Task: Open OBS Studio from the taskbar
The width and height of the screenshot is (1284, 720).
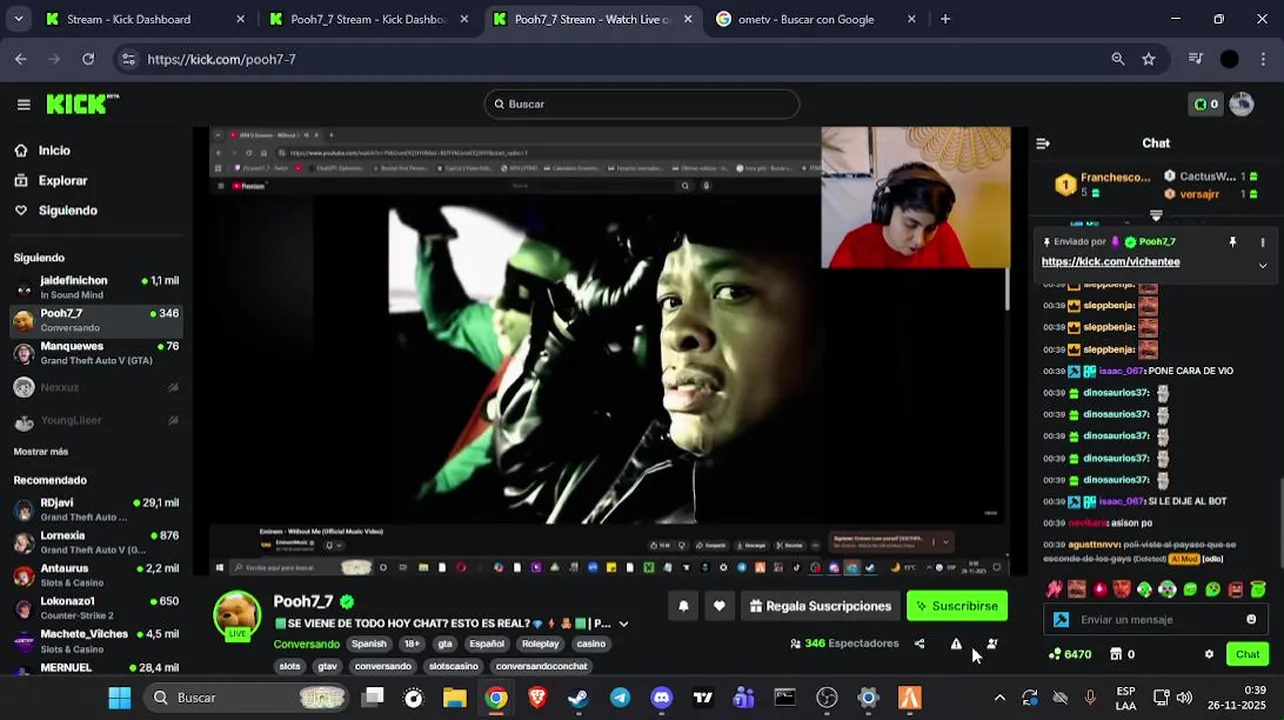Action: click(826, 697)
